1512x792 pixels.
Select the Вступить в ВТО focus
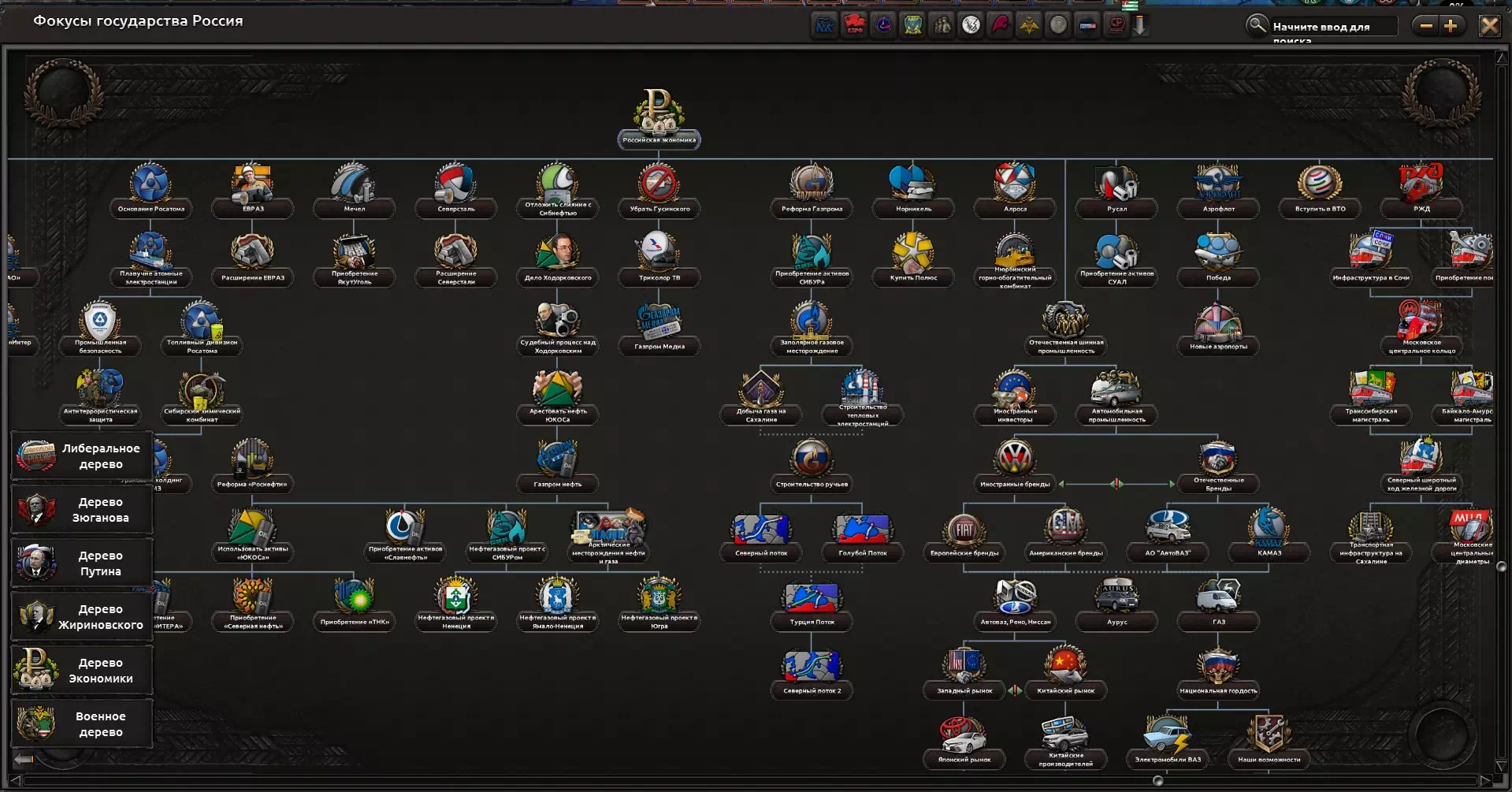pyautogui.click(x=1320, y=189)
